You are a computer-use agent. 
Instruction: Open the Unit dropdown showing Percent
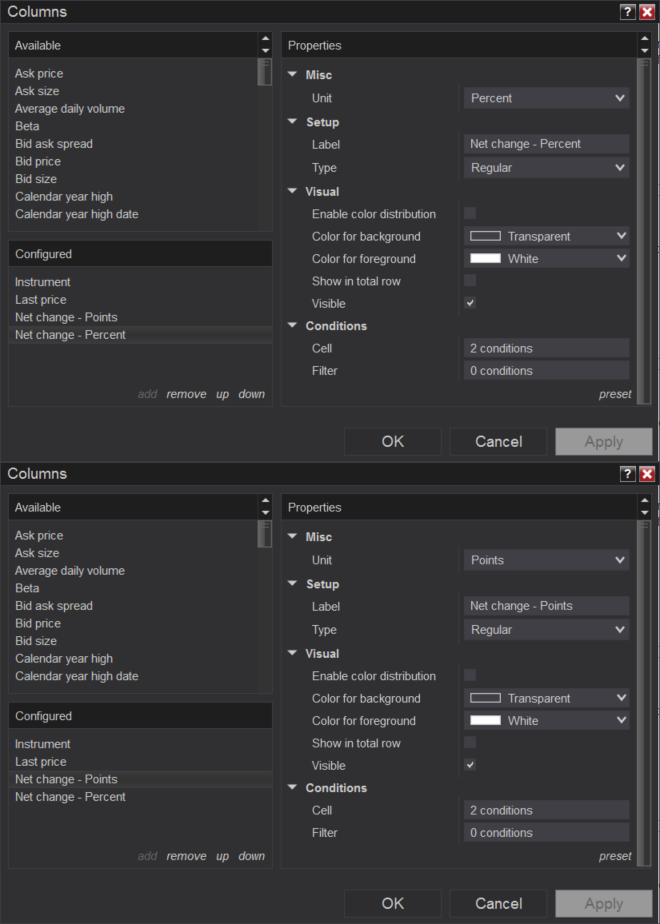[x=546, y=98]
